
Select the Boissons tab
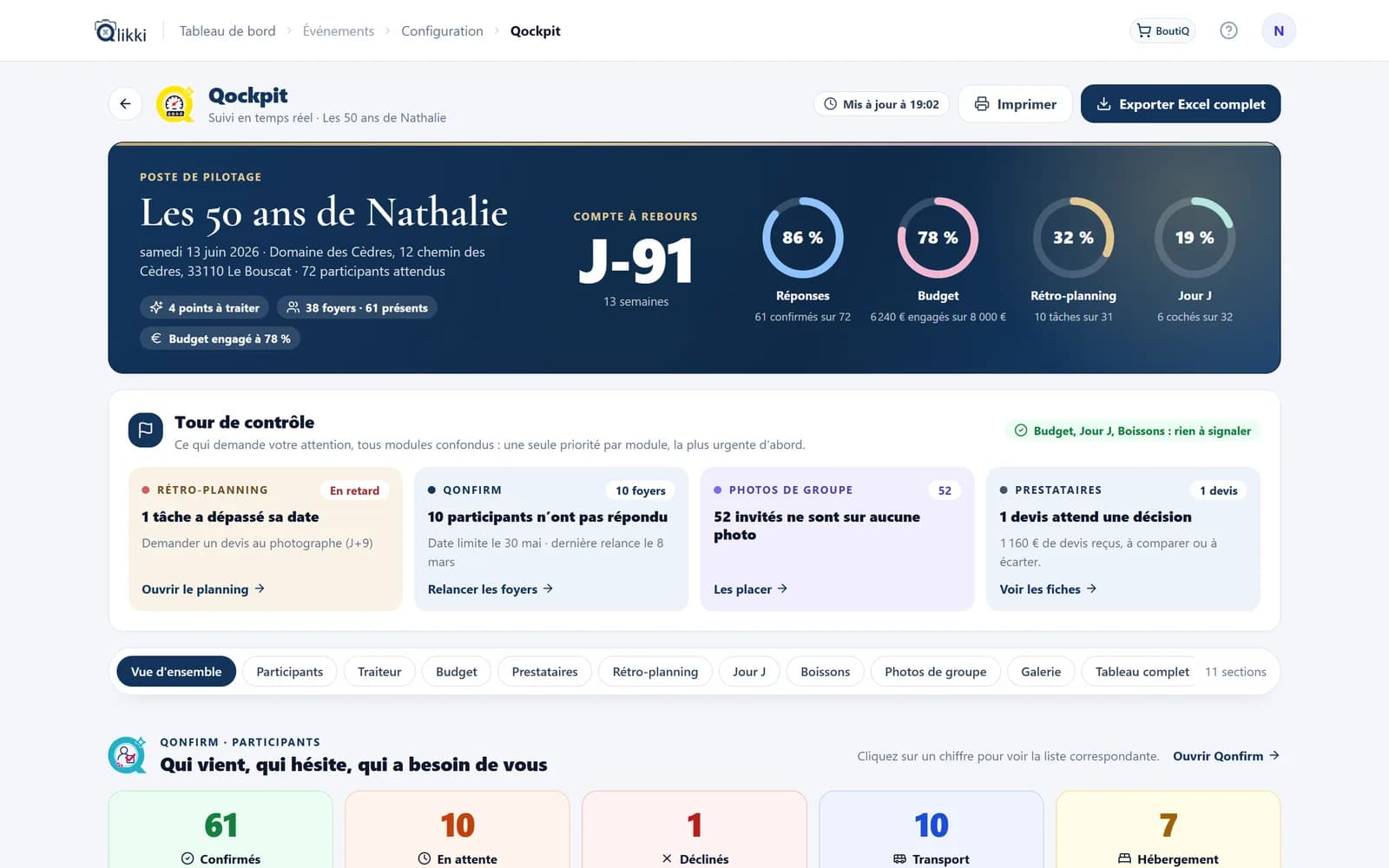pos(826,671)
